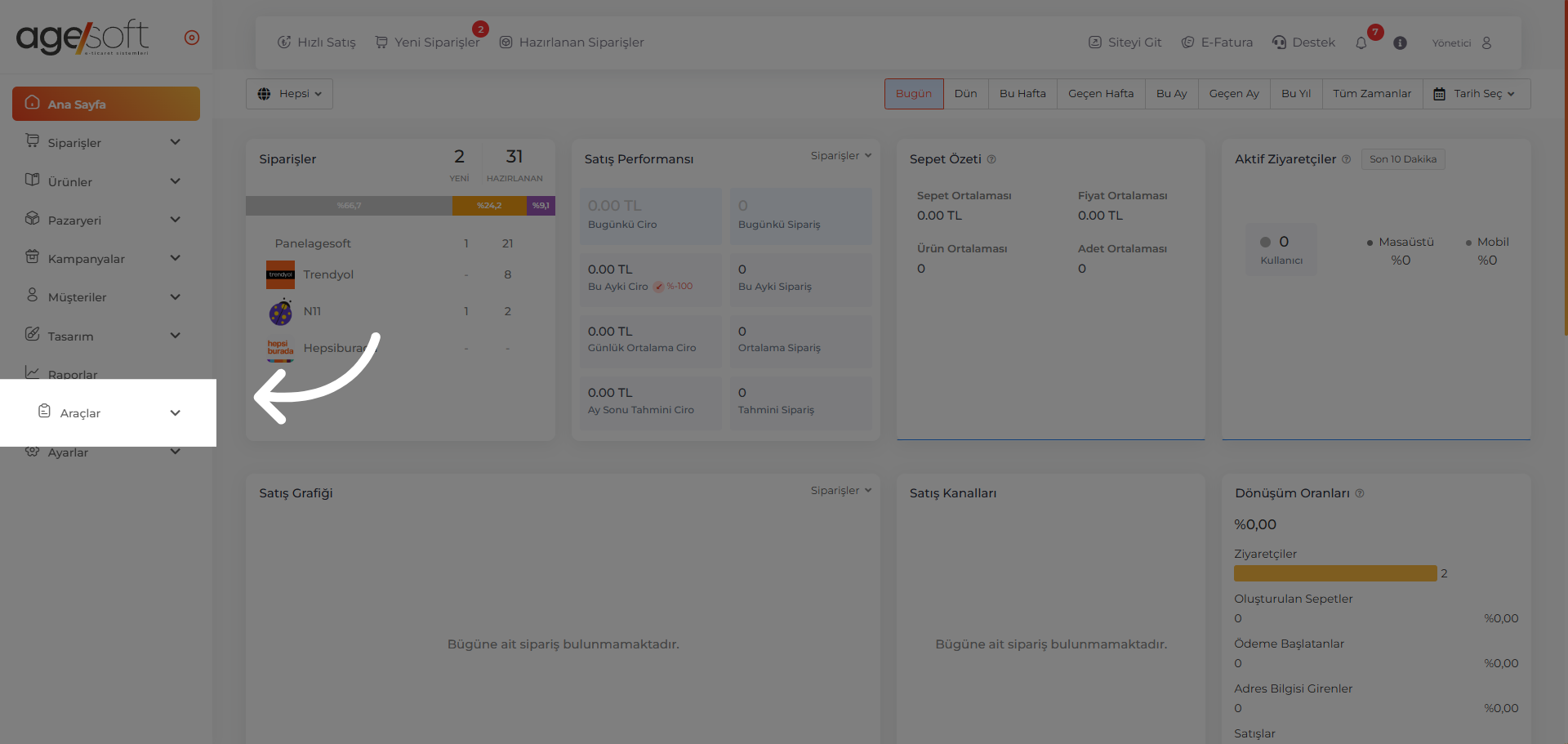Image resolution: width=1568 pixels, height=744 pixels.
Task: Click the Aktif Ziyaretçiler help icon
Action: [1346, 159]
